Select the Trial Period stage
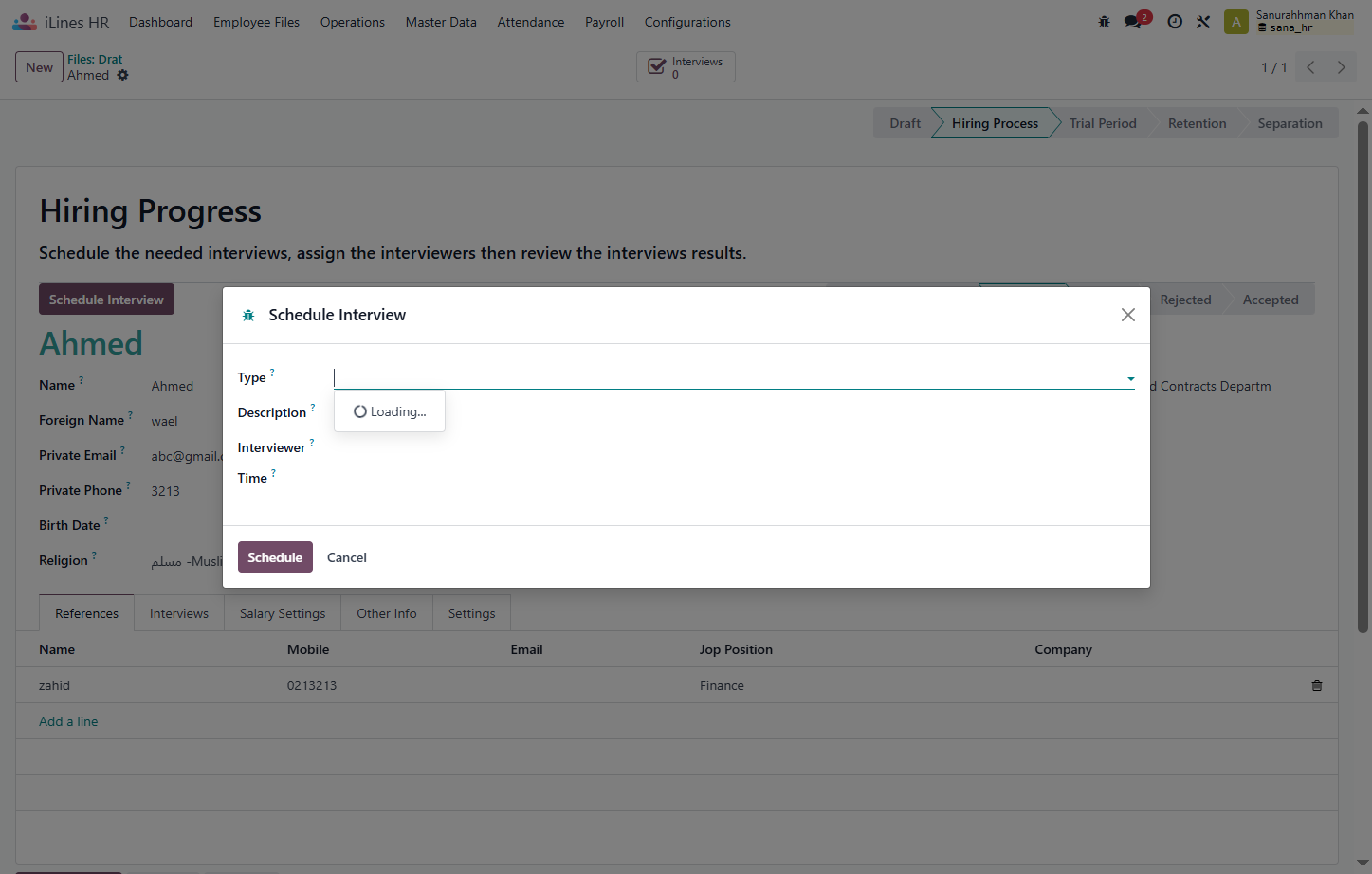 click(1103, 123)
